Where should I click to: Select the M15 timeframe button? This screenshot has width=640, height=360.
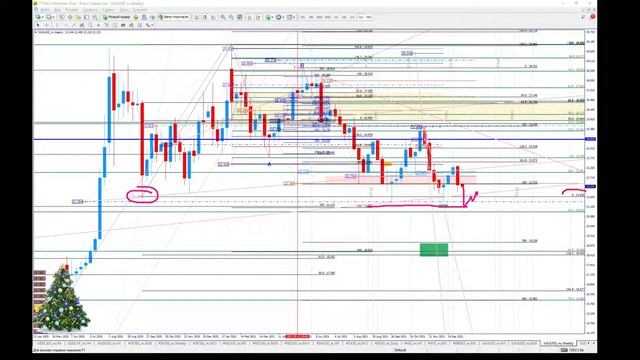[319, 17]
